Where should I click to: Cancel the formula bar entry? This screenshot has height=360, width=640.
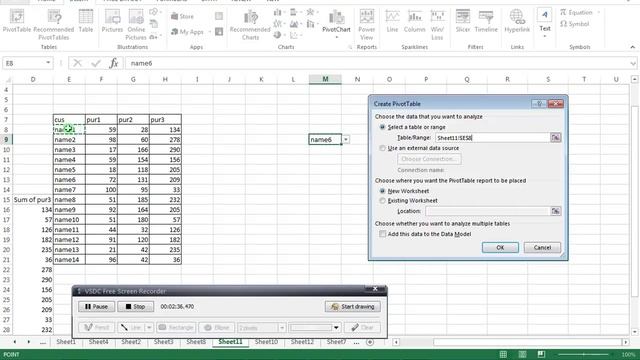[x=77, y=63]
